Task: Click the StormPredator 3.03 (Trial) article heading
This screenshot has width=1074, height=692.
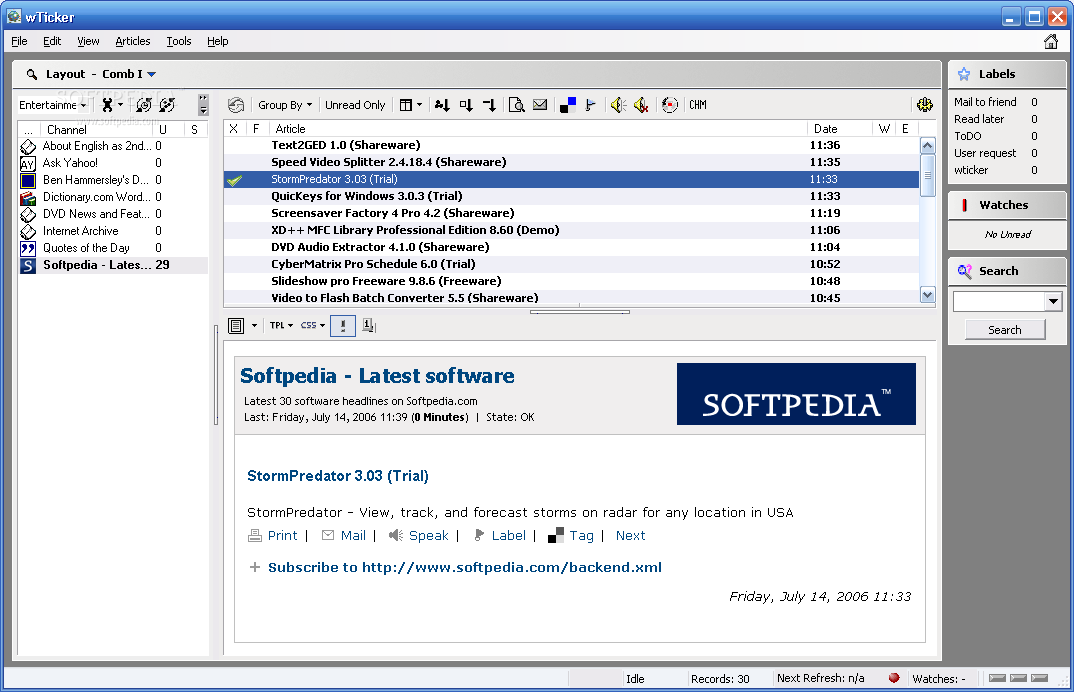Action: 338,476
